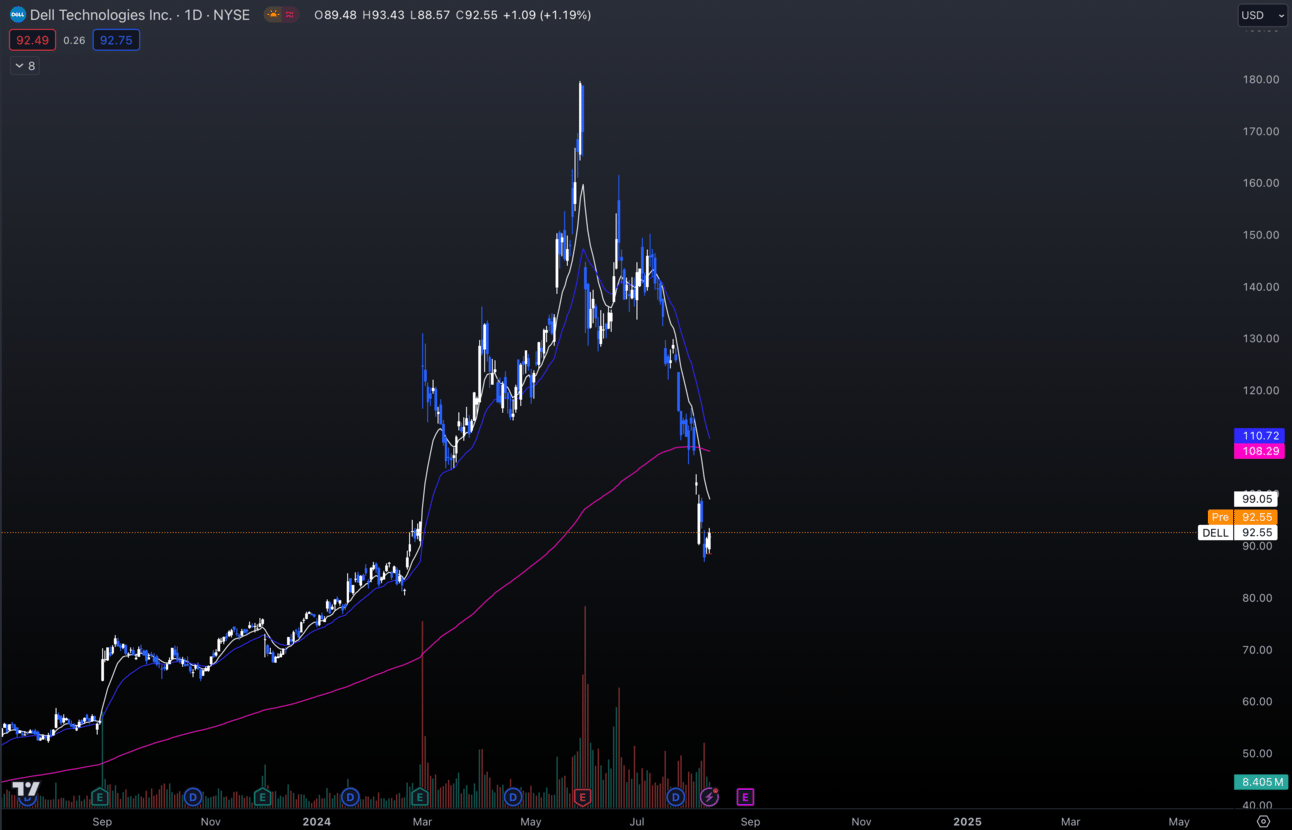Open the USD currency dropdown
This screenshot has width=1292, height=830.
pos(1263,15)
